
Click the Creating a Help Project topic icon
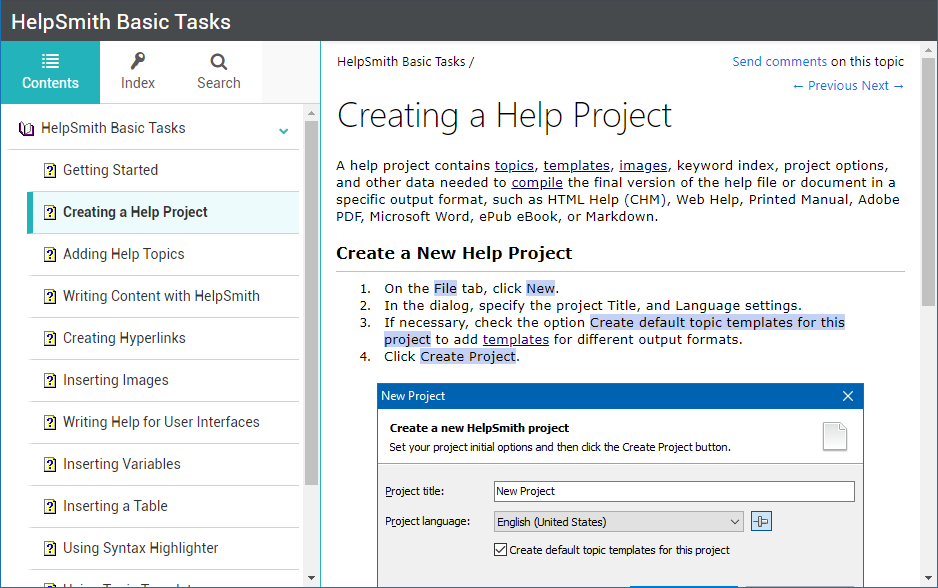coord(50,213)
